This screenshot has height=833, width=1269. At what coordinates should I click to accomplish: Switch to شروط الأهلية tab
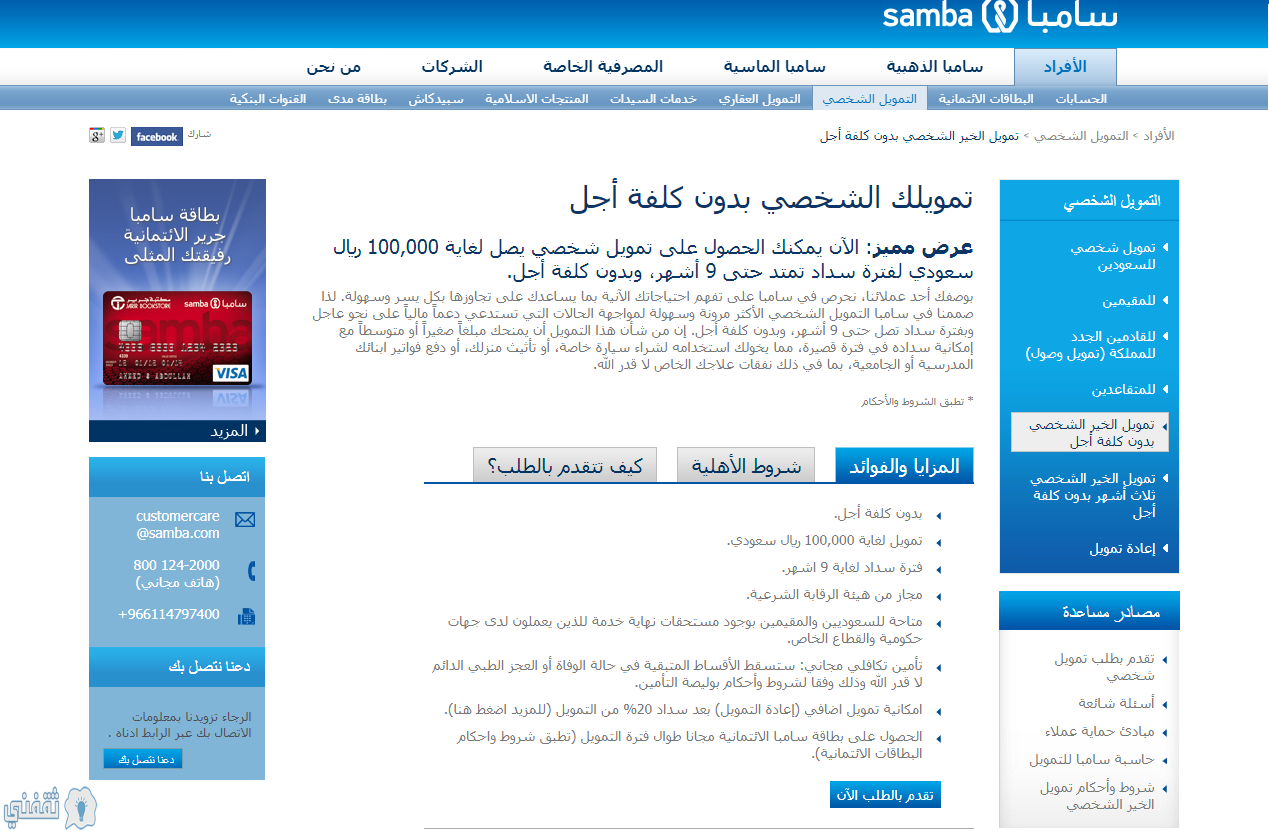pyautogui.click(x=746, y=466)
